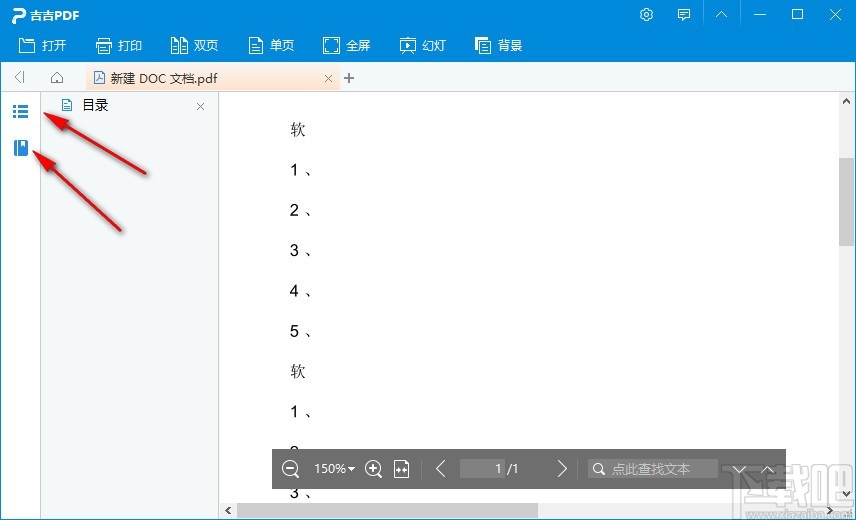Open the 150% zoom level dropdown

point(334,469)
